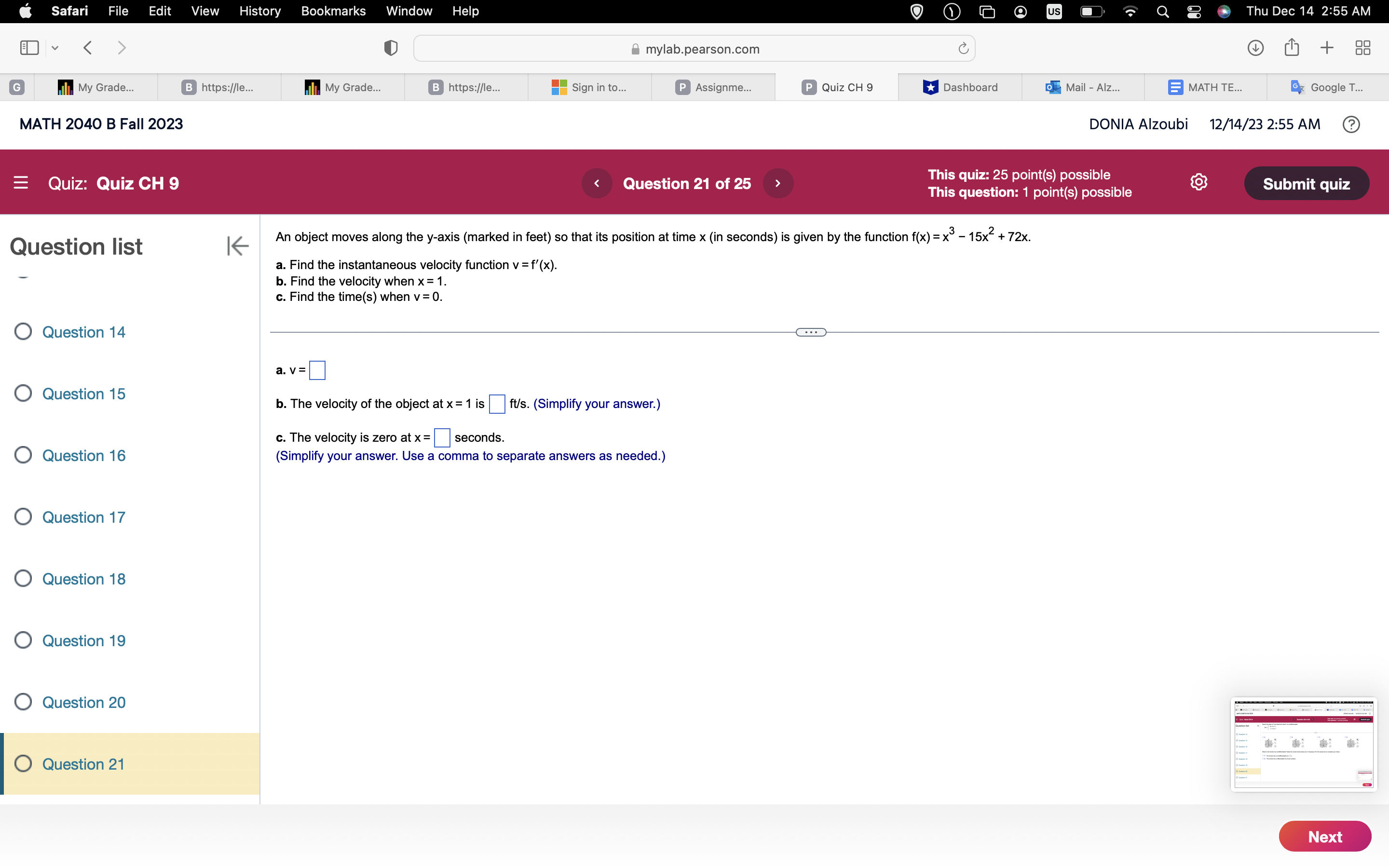
Task: Expand the Safari sidebar dropdown chevron
Action: click(x=55, y=48)
